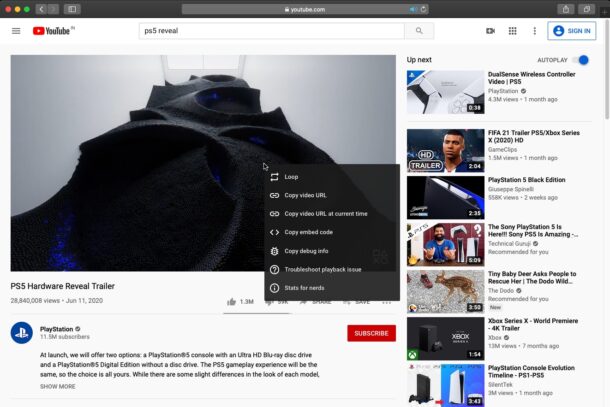
Task: Open the PlayStation channel avatar
Action: 21,333
